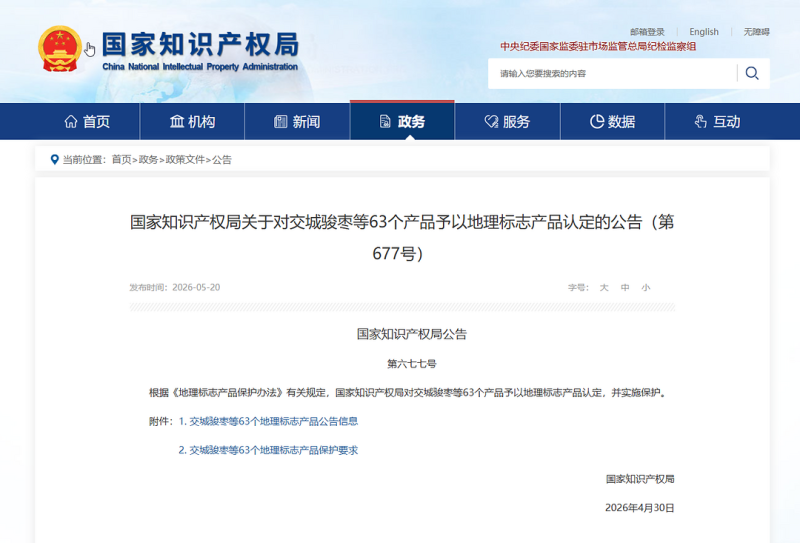
Task: Open the 首页 navigation tab
Action: pos(87,121)
